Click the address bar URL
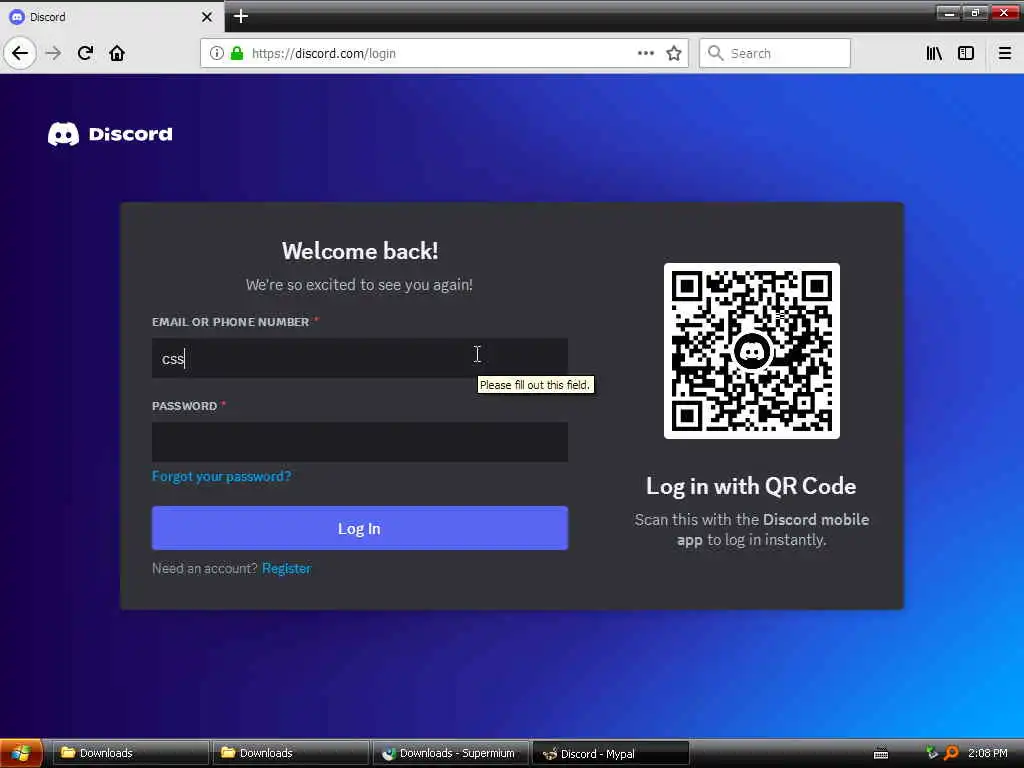Viewport: 1024px width, 768px height. pyautogui.click(x=324, y=53)
